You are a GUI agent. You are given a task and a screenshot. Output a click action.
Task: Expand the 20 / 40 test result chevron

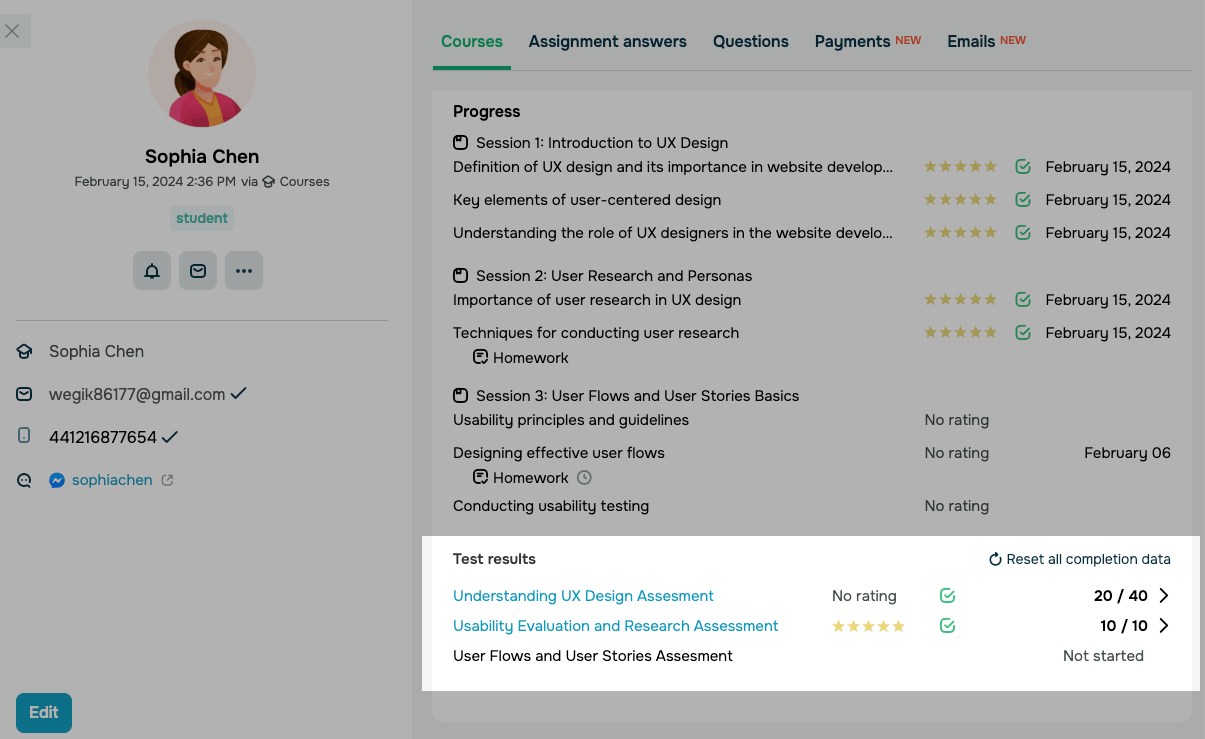[1164, 596]
